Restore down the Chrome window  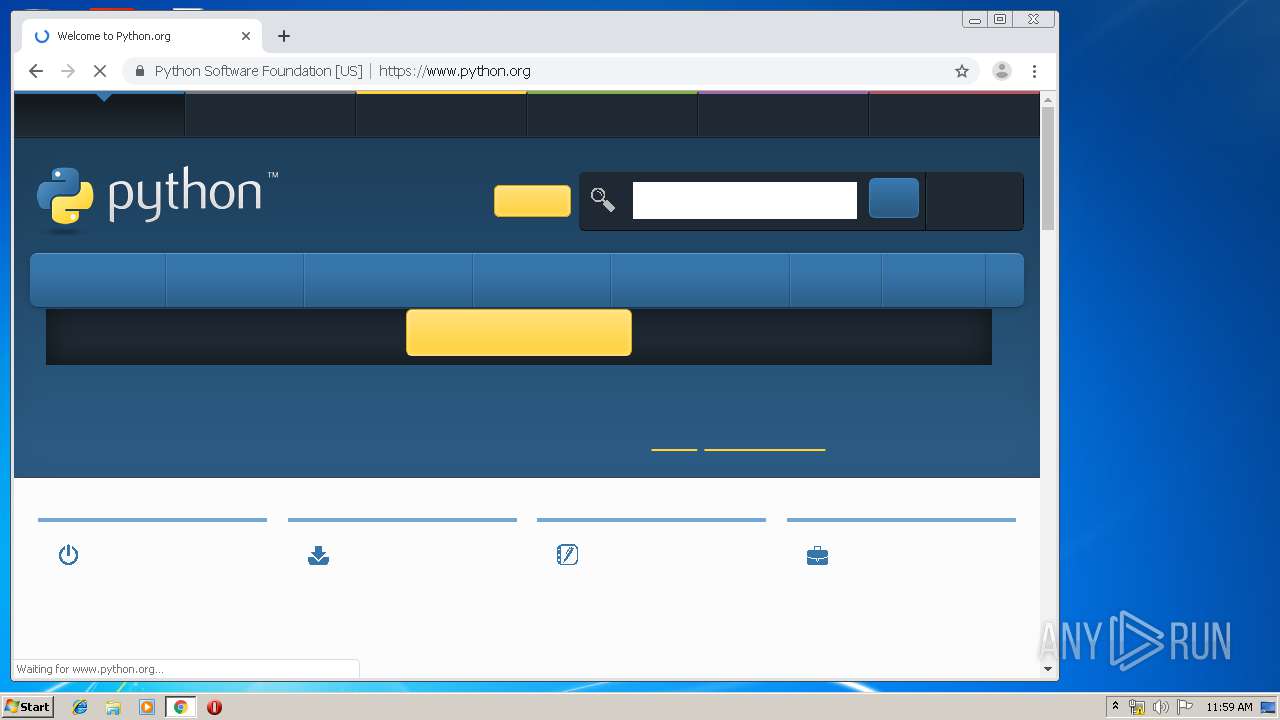[999, 19]
